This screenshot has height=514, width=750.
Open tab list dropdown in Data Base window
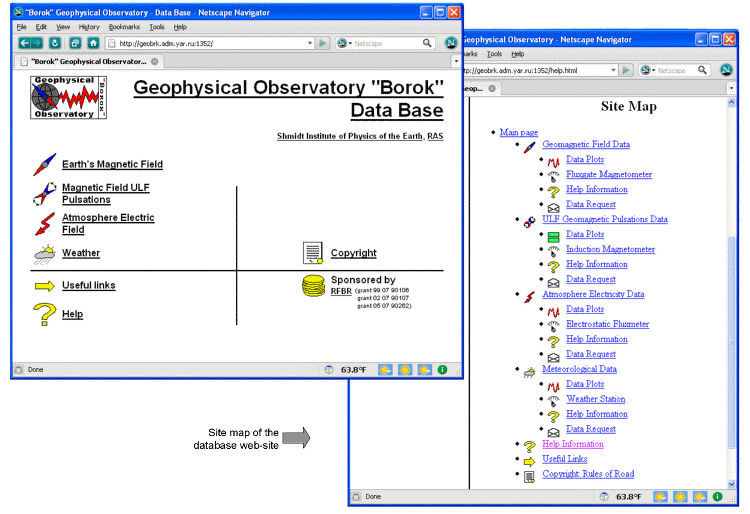click(456, 61)
